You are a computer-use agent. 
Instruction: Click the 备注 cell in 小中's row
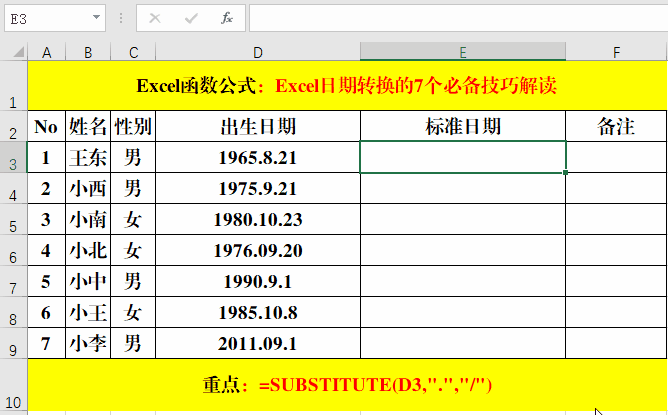pyautogui.click(x=616, y=282)
